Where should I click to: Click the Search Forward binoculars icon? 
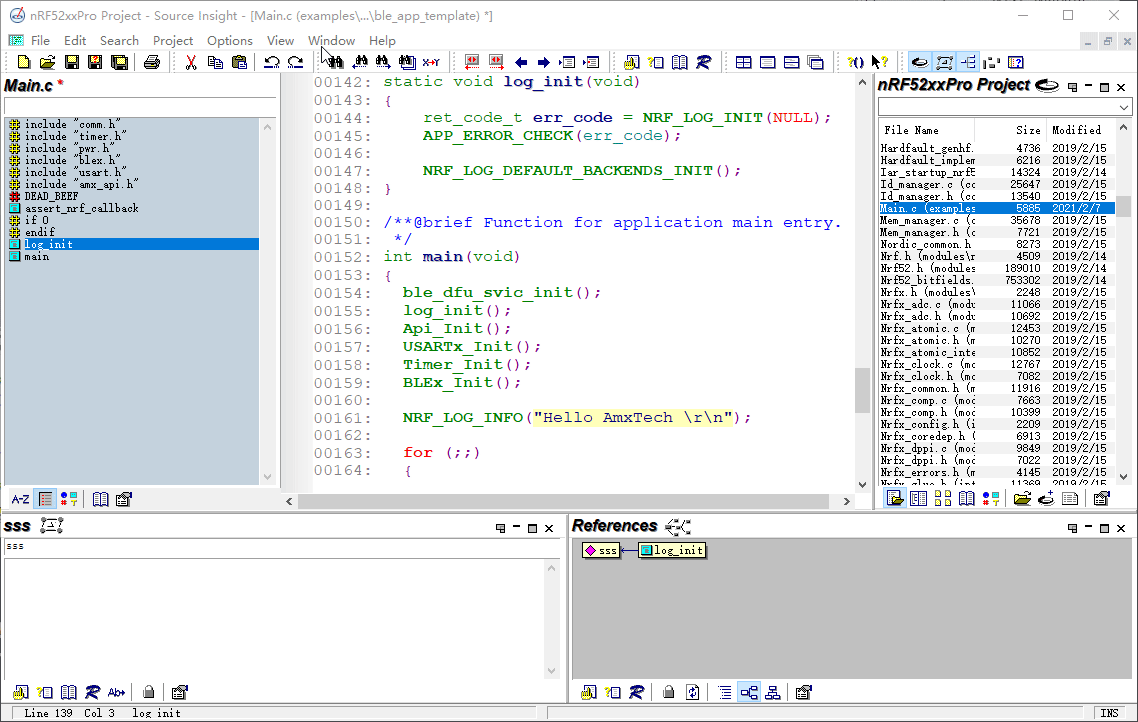382,62
